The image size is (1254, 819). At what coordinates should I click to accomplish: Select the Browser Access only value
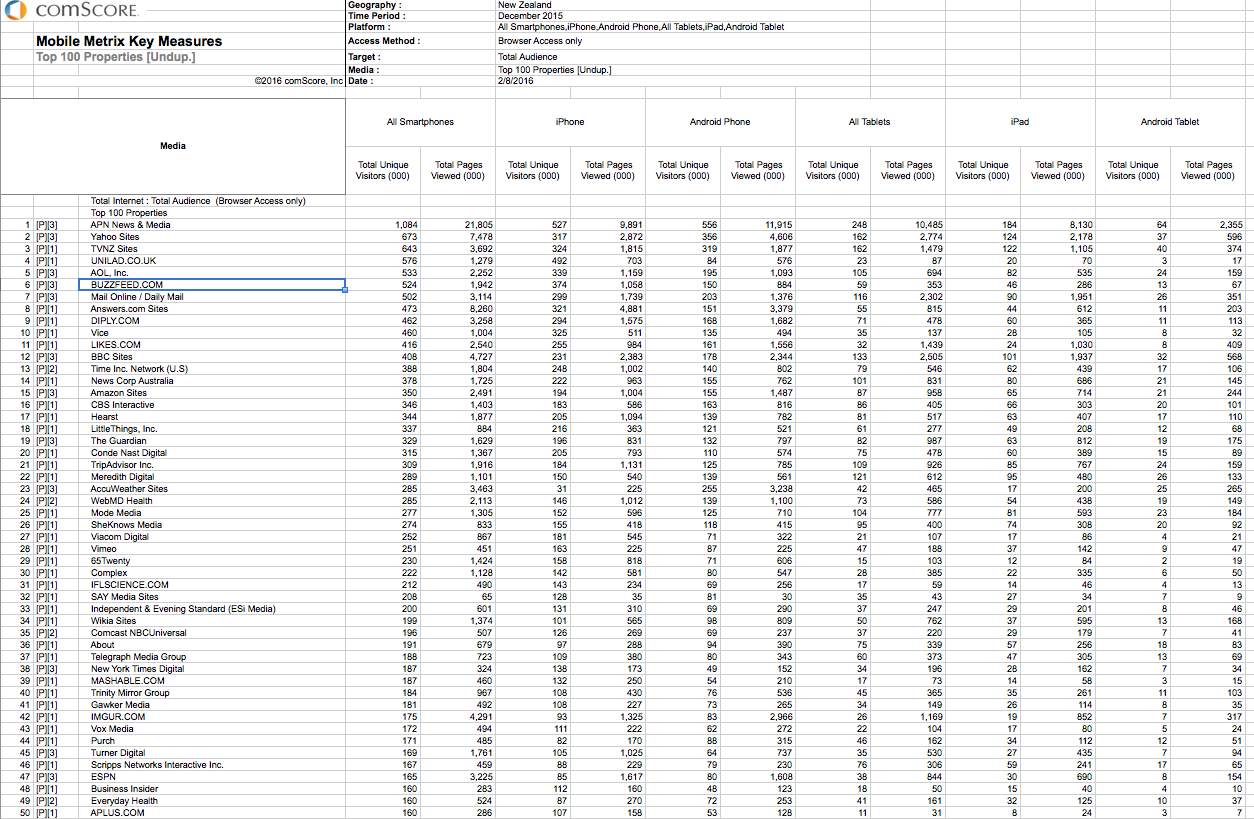point(540,41)
